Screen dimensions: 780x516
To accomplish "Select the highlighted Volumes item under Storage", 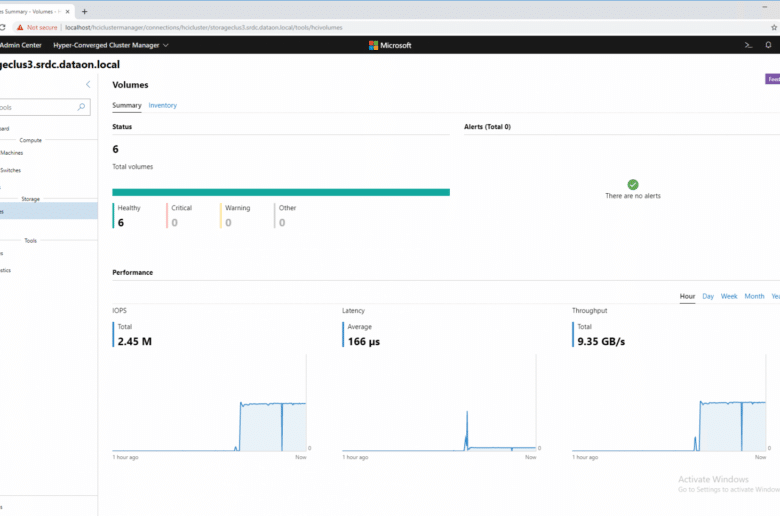I will (x=49, y=211).
